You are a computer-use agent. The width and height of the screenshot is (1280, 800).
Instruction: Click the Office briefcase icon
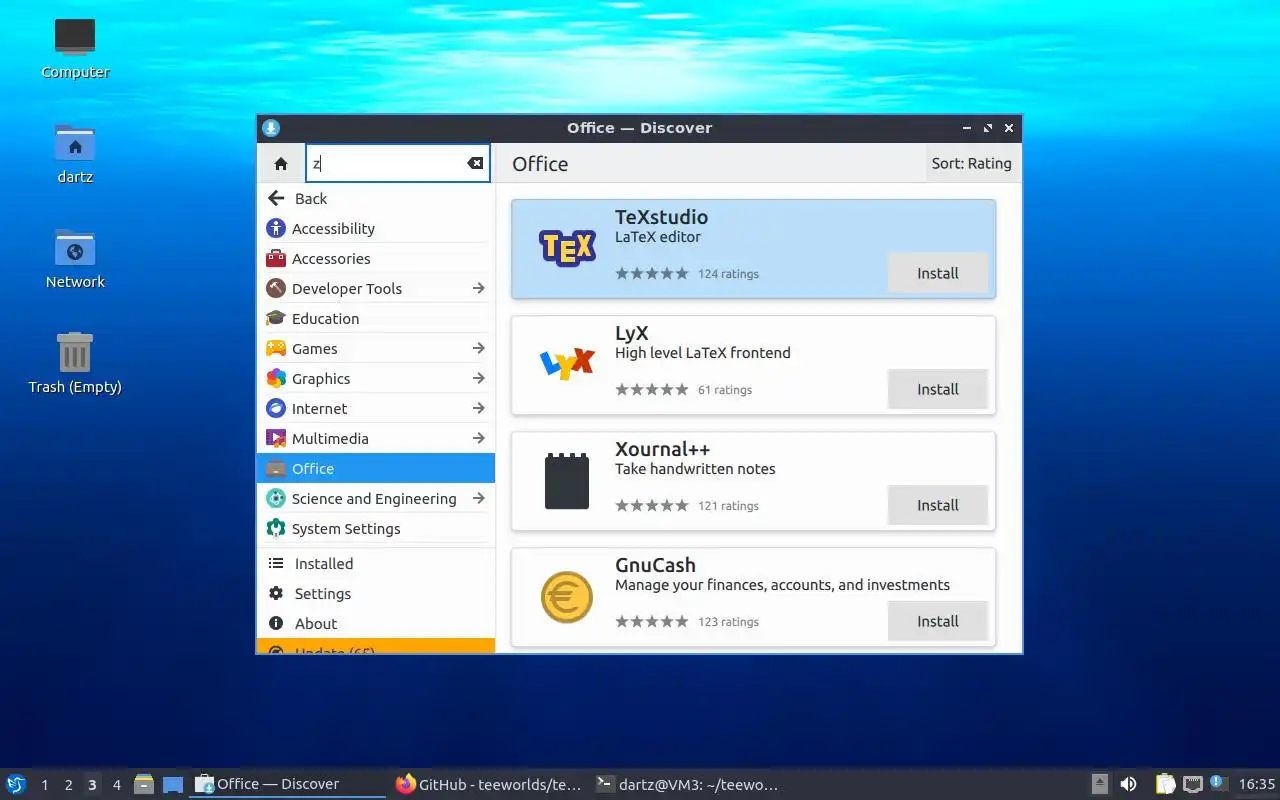[276, 468]
